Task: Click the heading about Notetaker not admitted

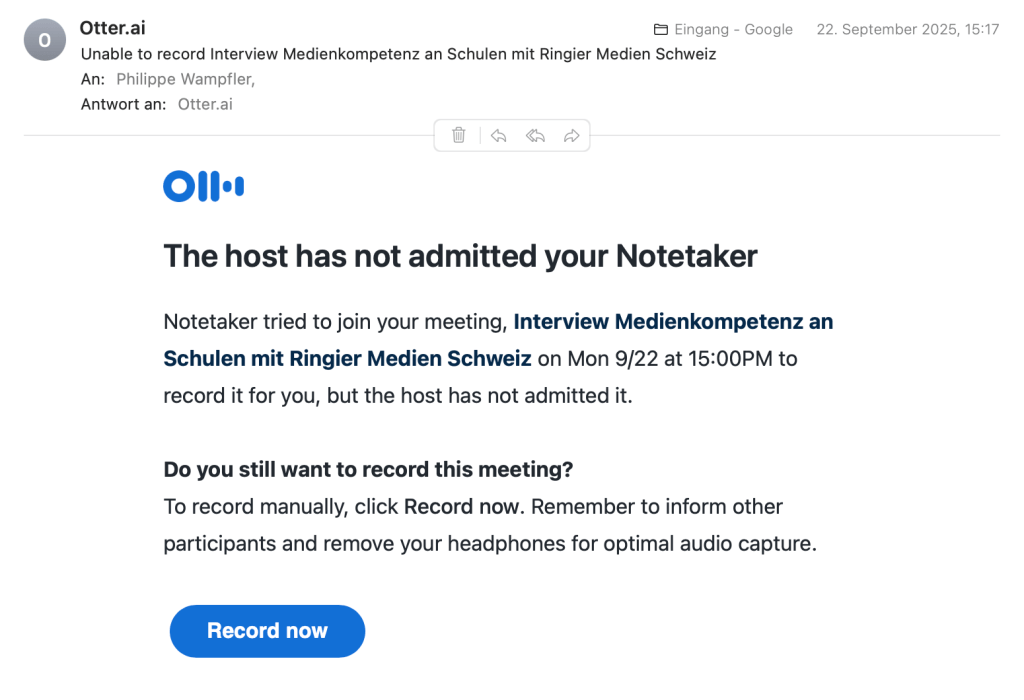Action: pos(460,256)
